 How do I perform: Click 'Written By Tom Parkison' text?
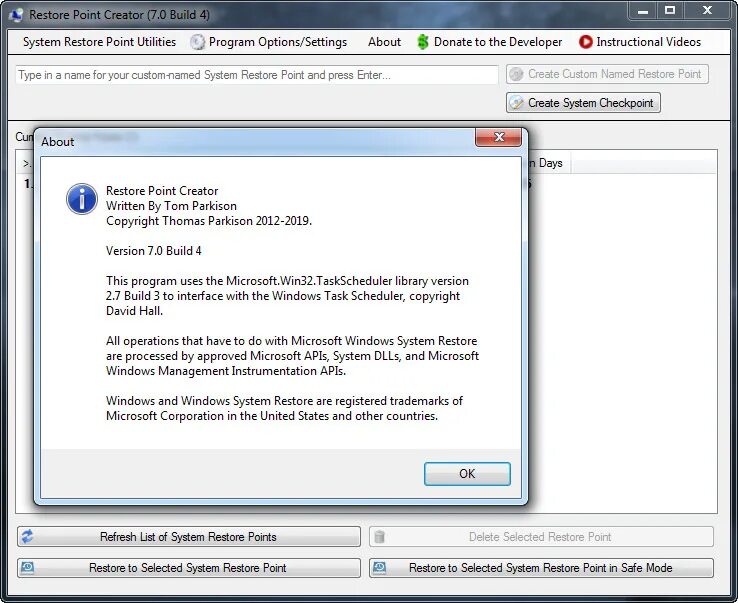[171, 206]
